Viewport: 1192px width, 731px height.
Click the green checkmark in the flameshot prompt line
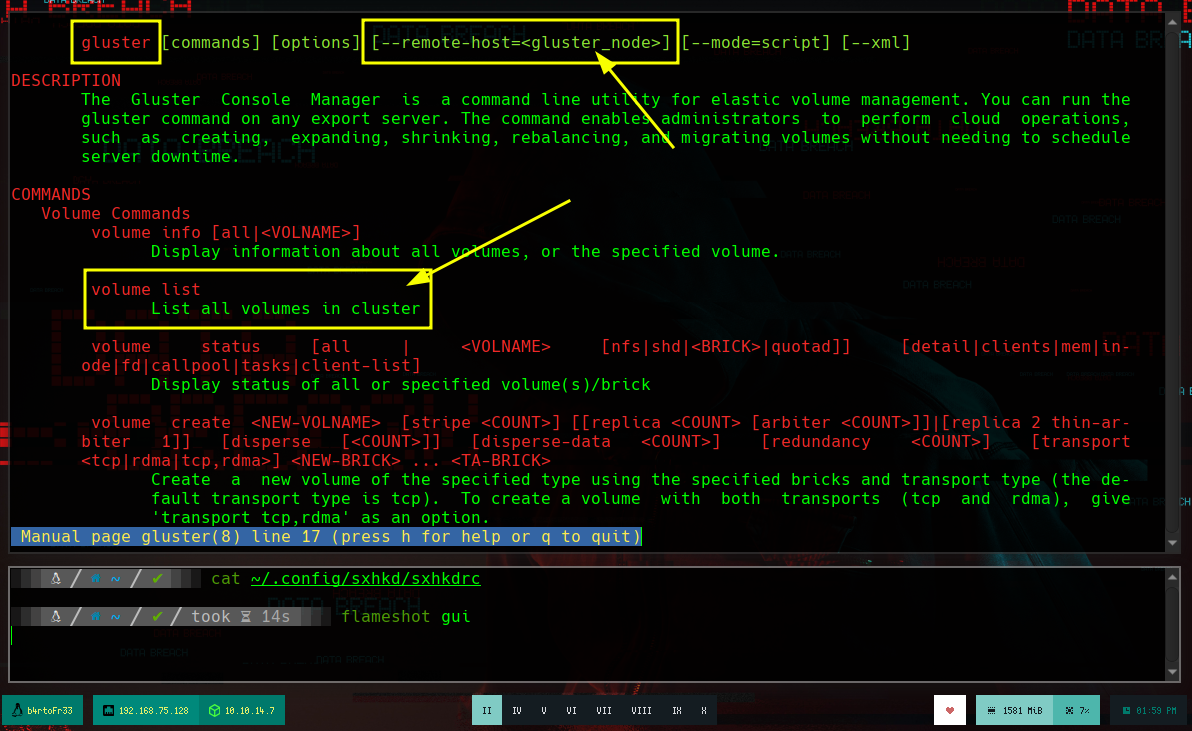157,616
